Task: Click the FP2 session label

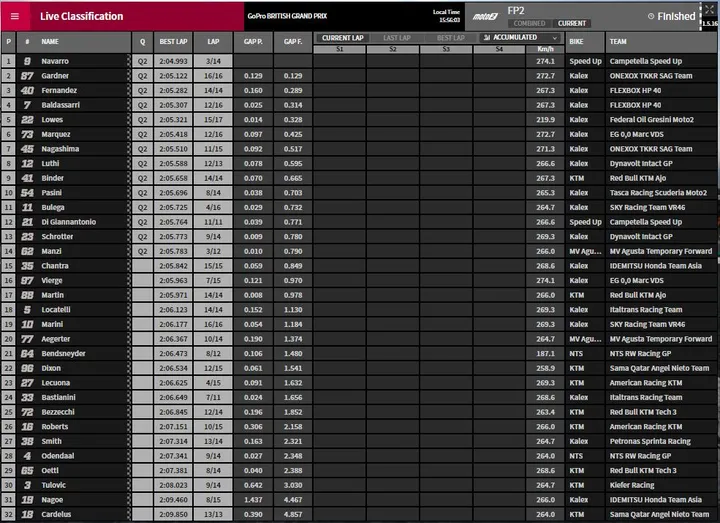Action: tap(516, 11)
